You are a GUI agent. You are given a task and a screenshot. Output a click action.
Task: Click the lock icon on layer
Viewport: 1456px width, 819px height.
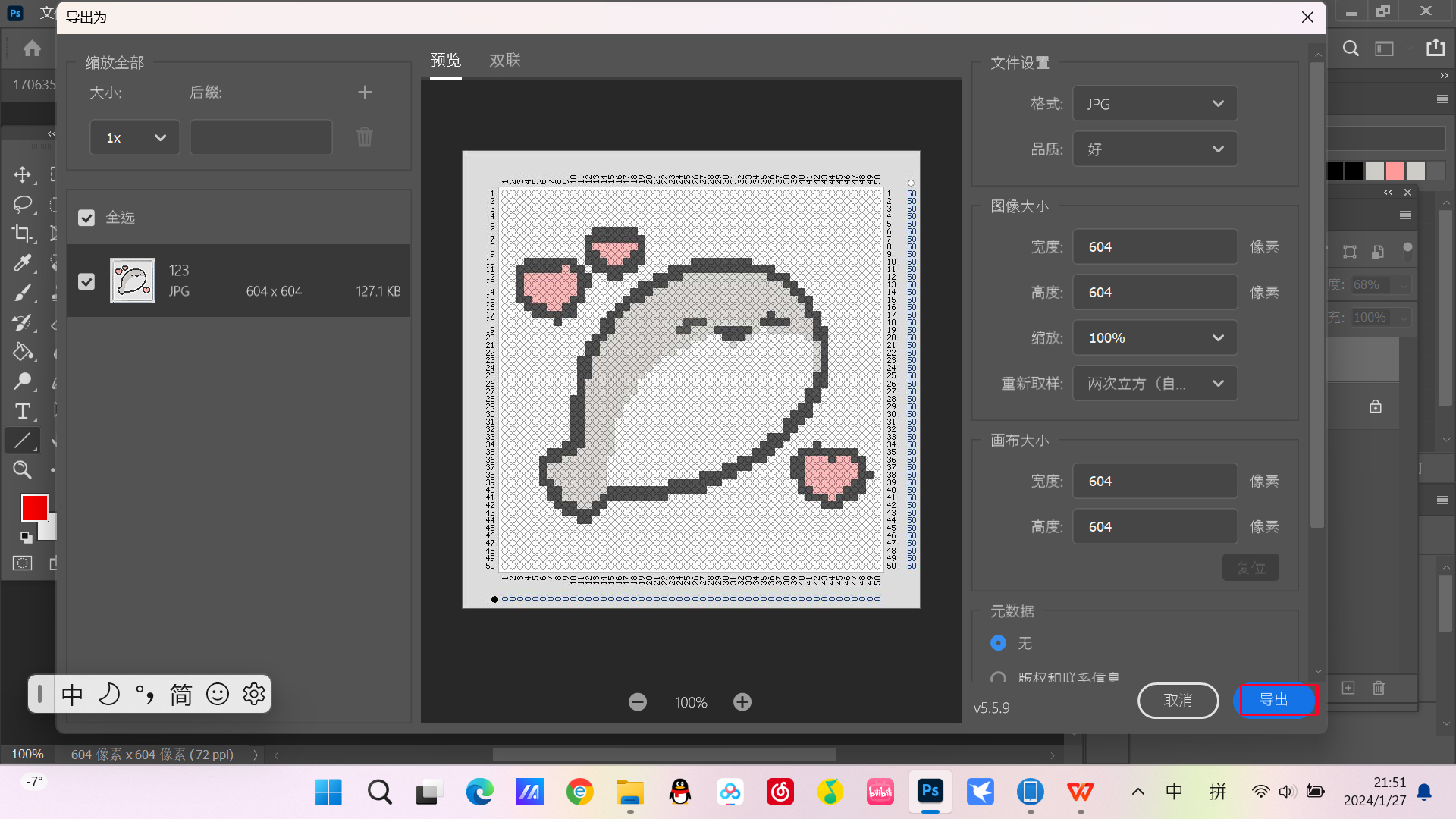[x=1376, y=406]
